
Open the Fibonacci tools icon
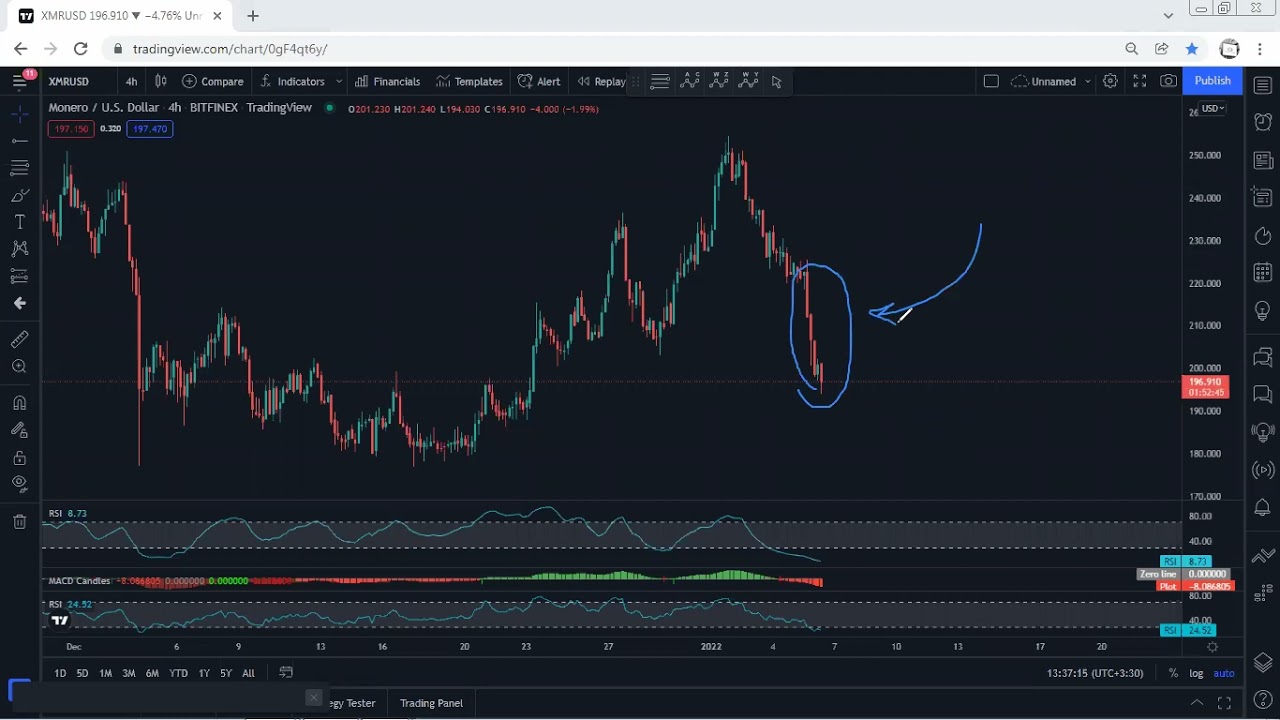tap(19, 168)
